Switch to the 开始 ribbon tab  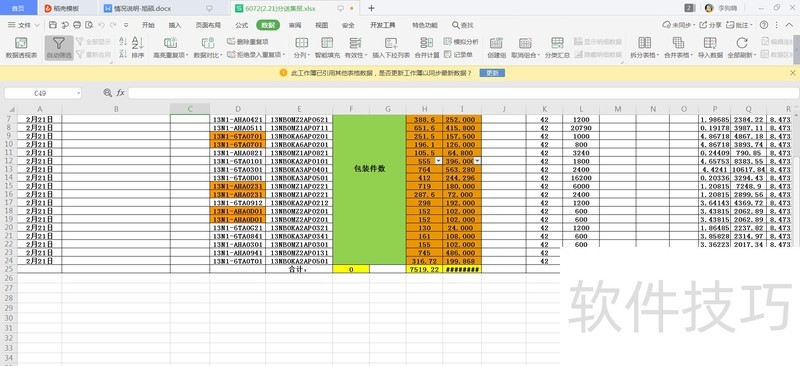click(148, 25)
